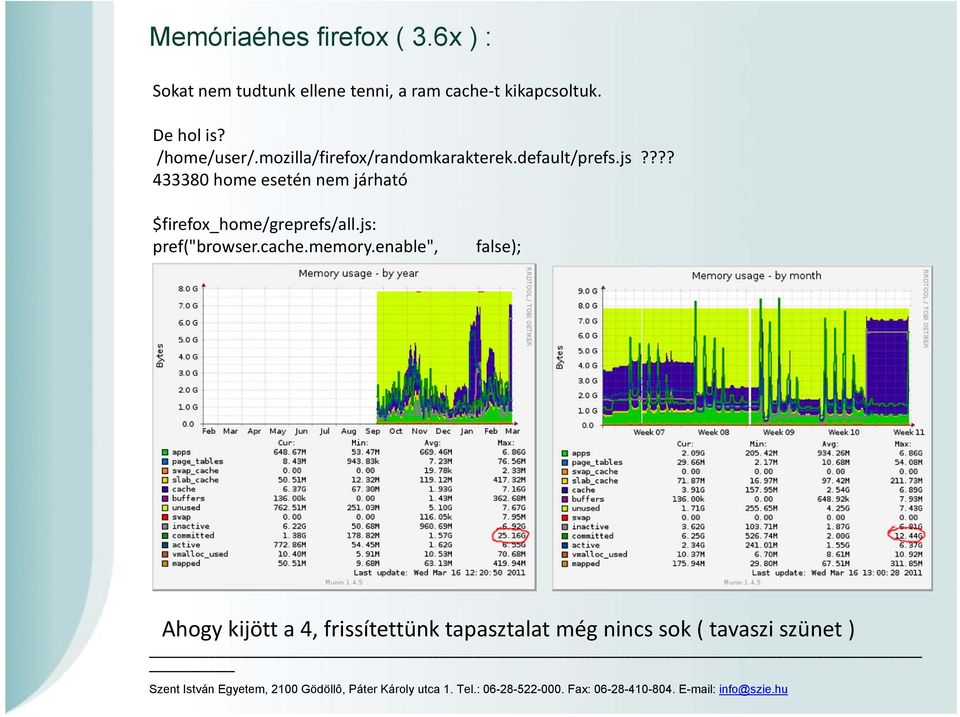
Task: Select the Memory usage by year graph
Action: pyautogui.click(x=344, y=427)
